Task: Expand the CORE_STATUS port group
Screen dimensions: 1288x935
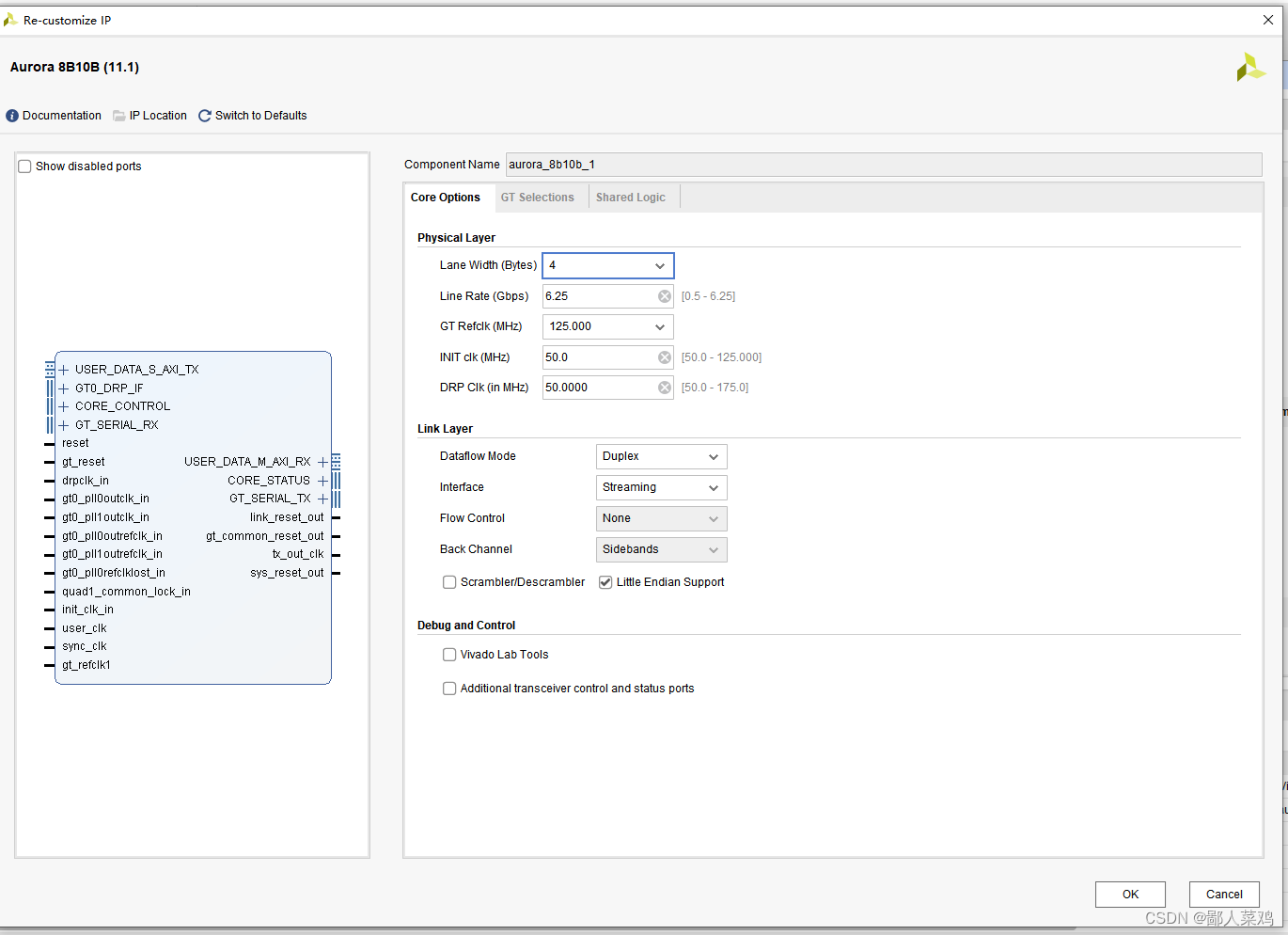Action: (x=323, y=480)
